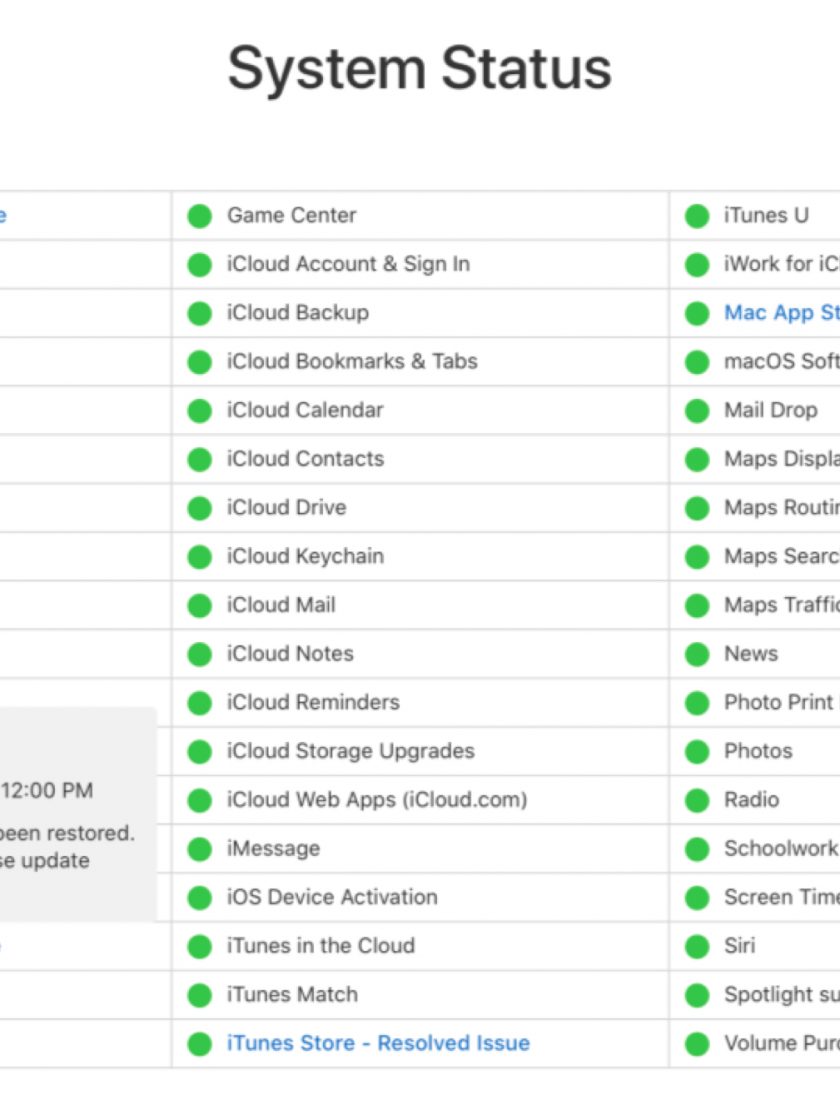Click the green status dot beside Game Center

(200, 216)
